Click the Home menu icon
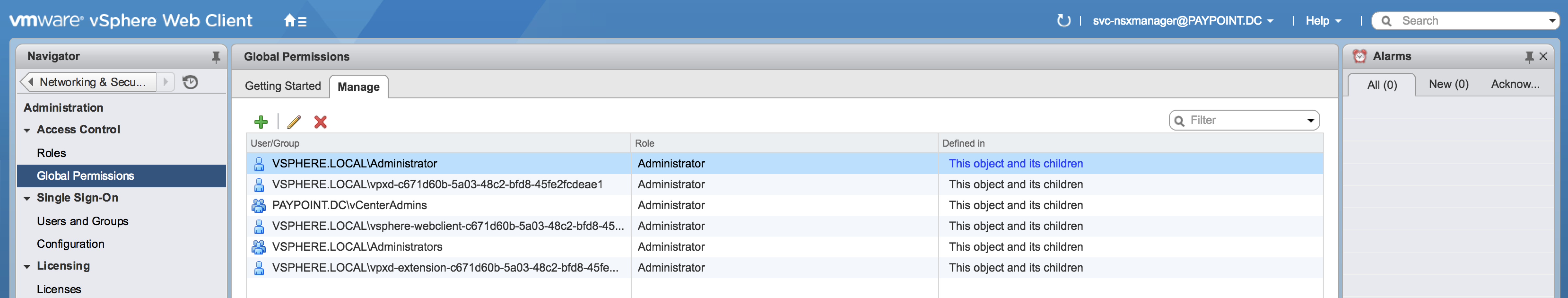The width and height of the screenshot is (1568, 298). click(x=295, y=21)
